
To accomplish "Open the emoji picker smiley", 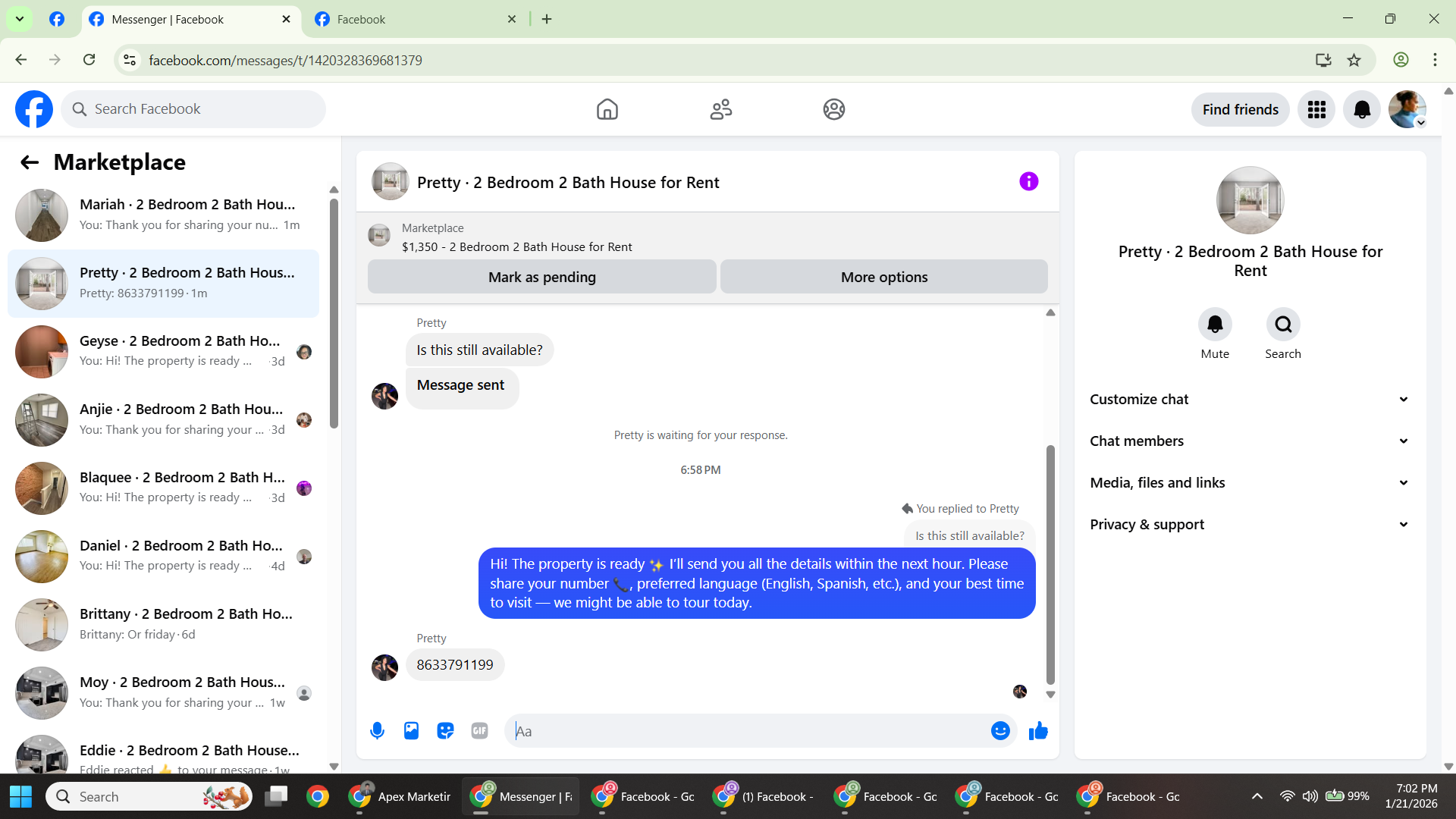I will coord(1000,731).
